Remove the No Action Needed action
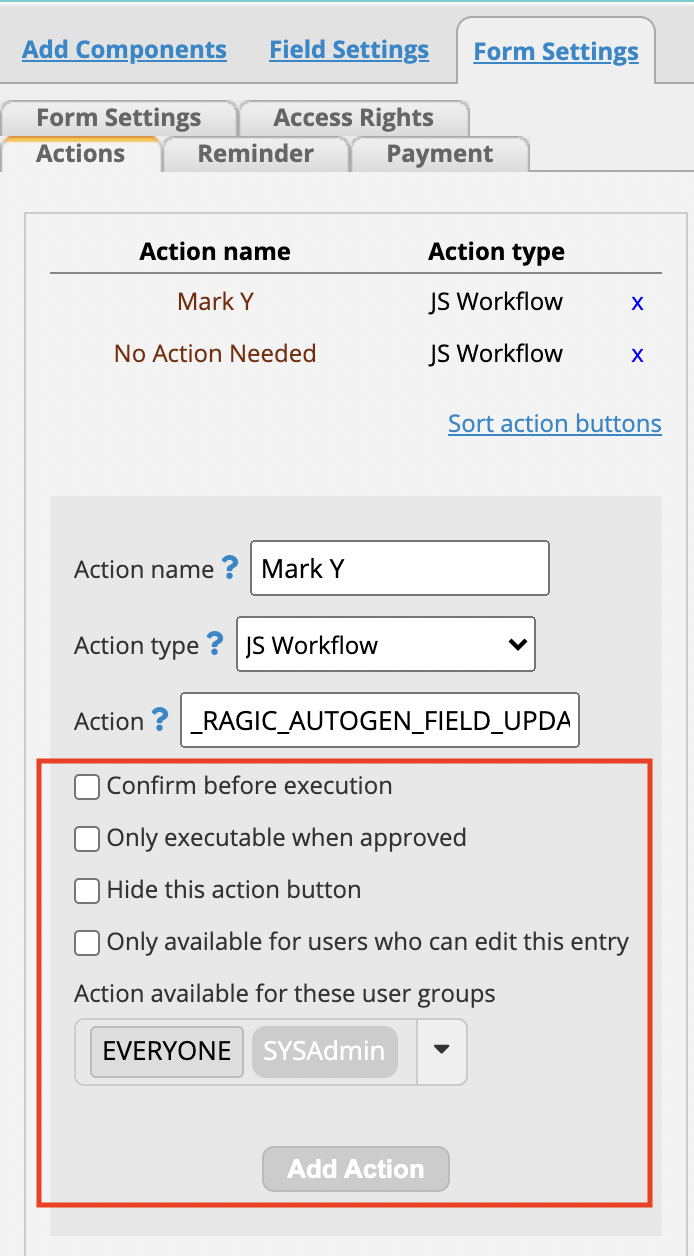The image size is (694, 1256). (637, 354)
